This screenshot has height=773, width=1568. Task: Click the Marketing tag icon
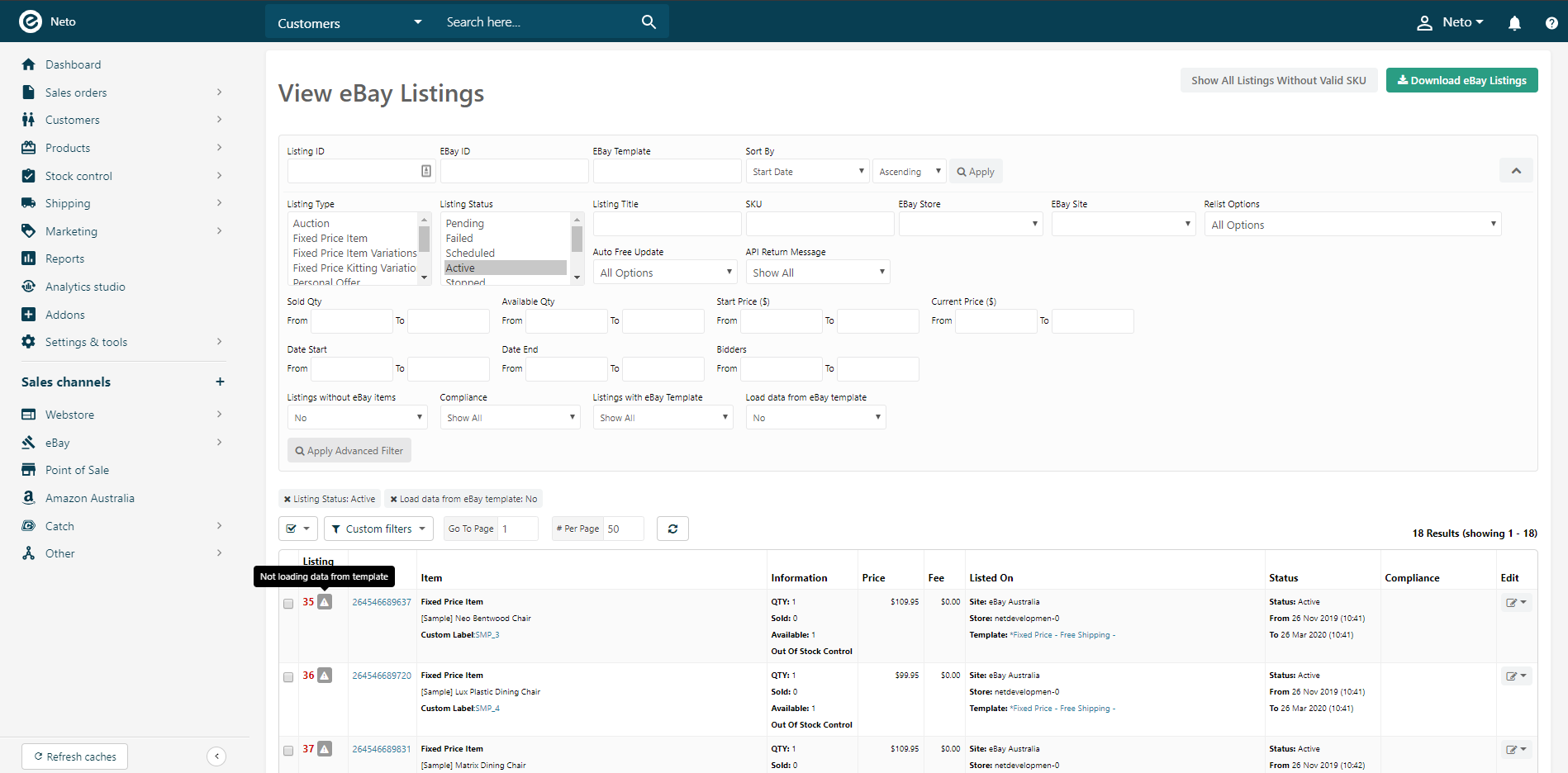pos(29,231)
